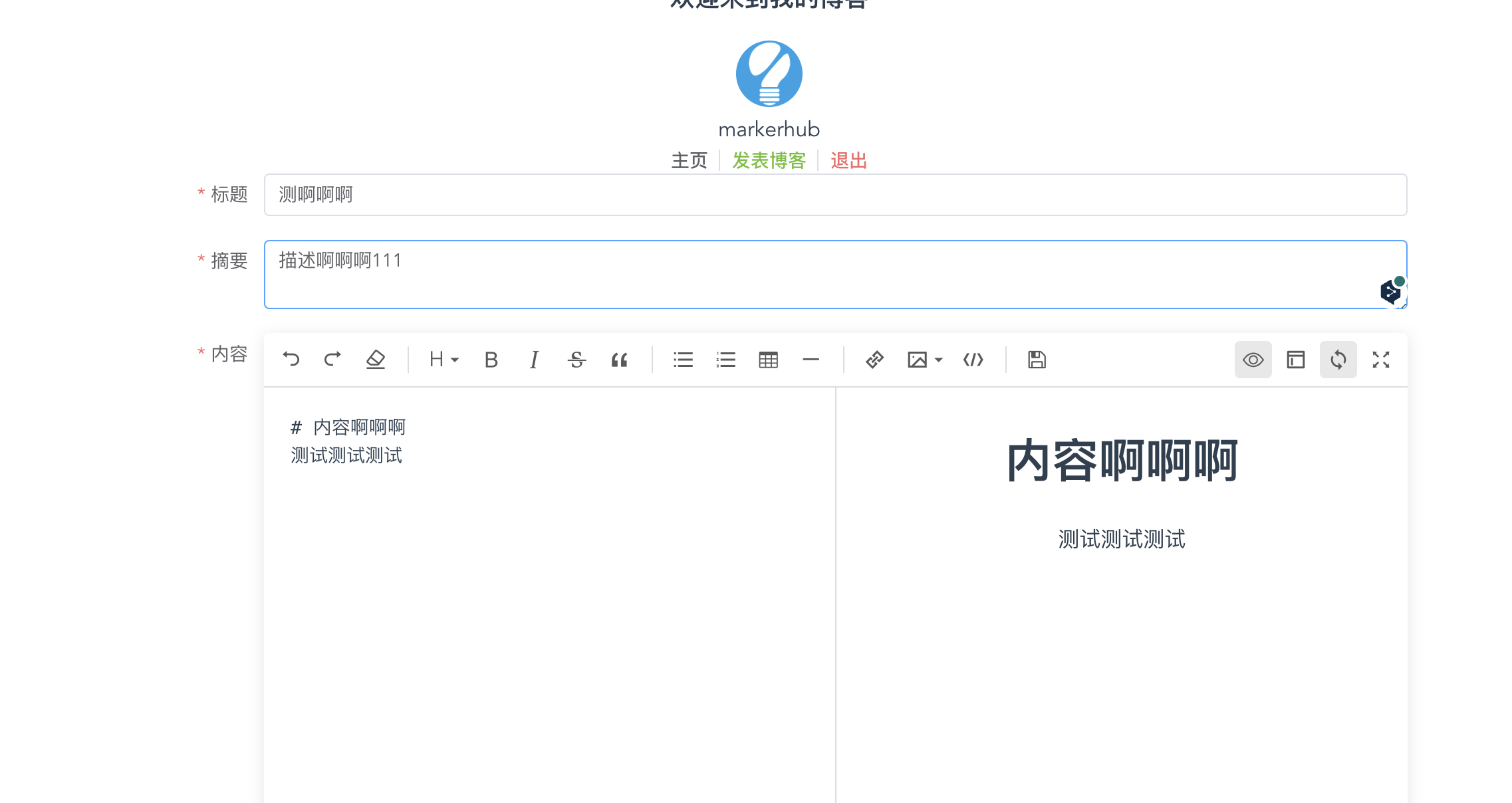This screenshot has height=803, width=1512.
Task: Click the red 退出 logout link
Action: coord(848,160)
